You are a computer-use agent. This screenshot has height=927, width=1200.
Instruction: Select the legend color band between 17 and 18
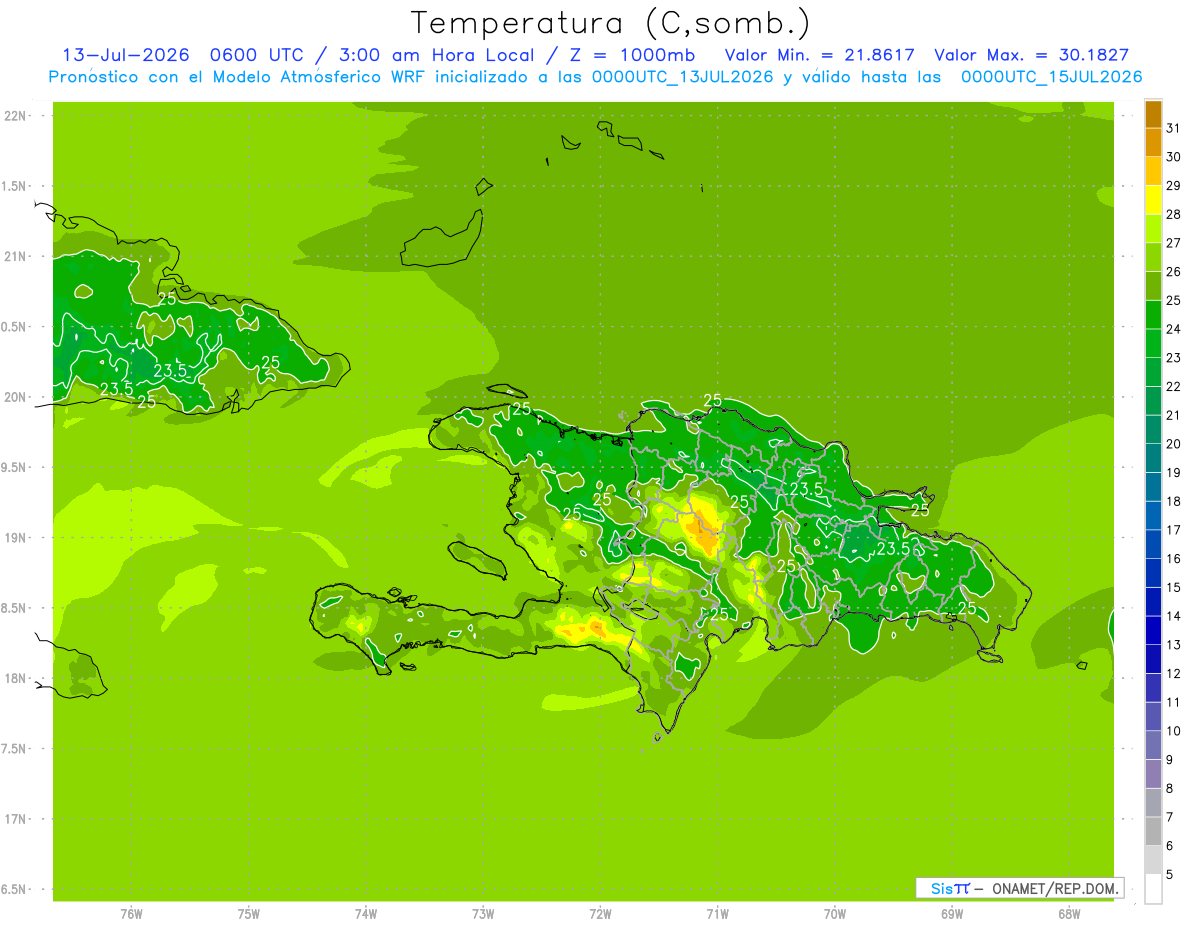point(1153,516)
